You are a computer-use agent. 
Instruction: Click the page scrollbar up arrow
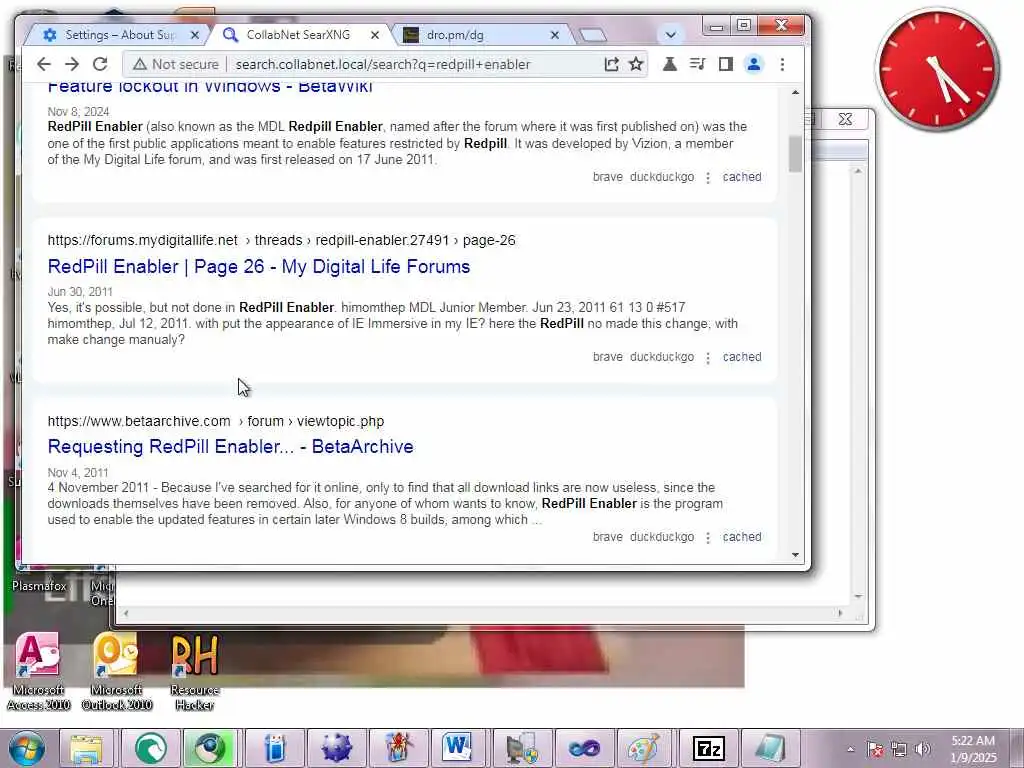[795, 93]
